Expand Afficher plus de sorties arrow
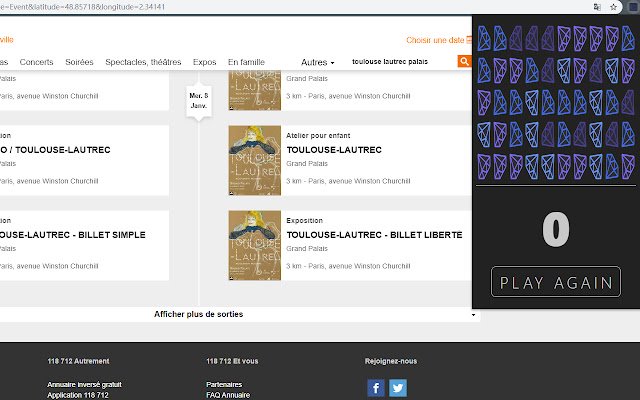The width and height of the screenshot is (640, 400). pos(473,315)
